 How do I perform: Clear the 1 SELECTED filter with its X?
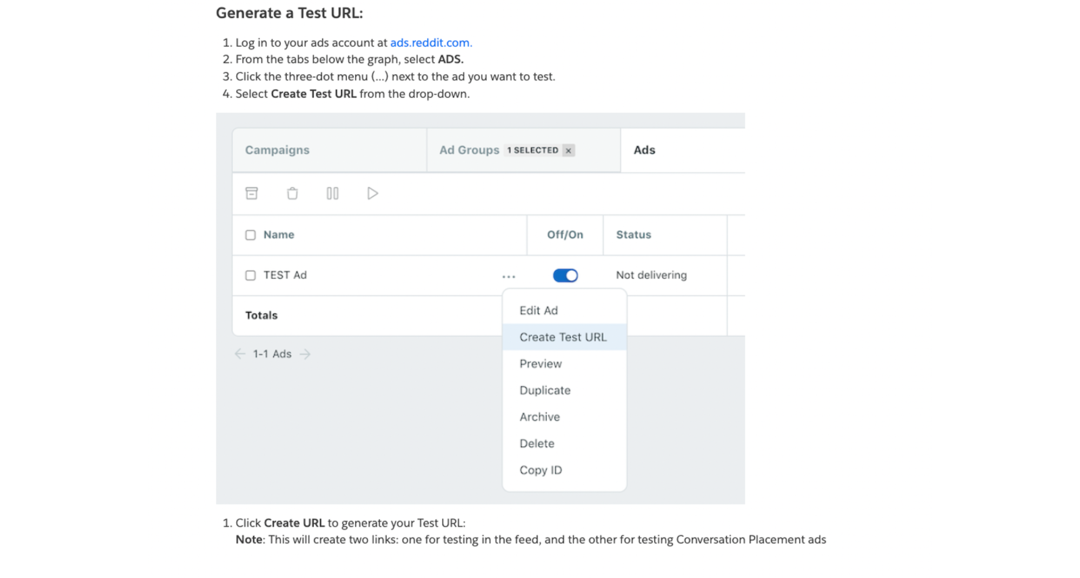(568, 150)
